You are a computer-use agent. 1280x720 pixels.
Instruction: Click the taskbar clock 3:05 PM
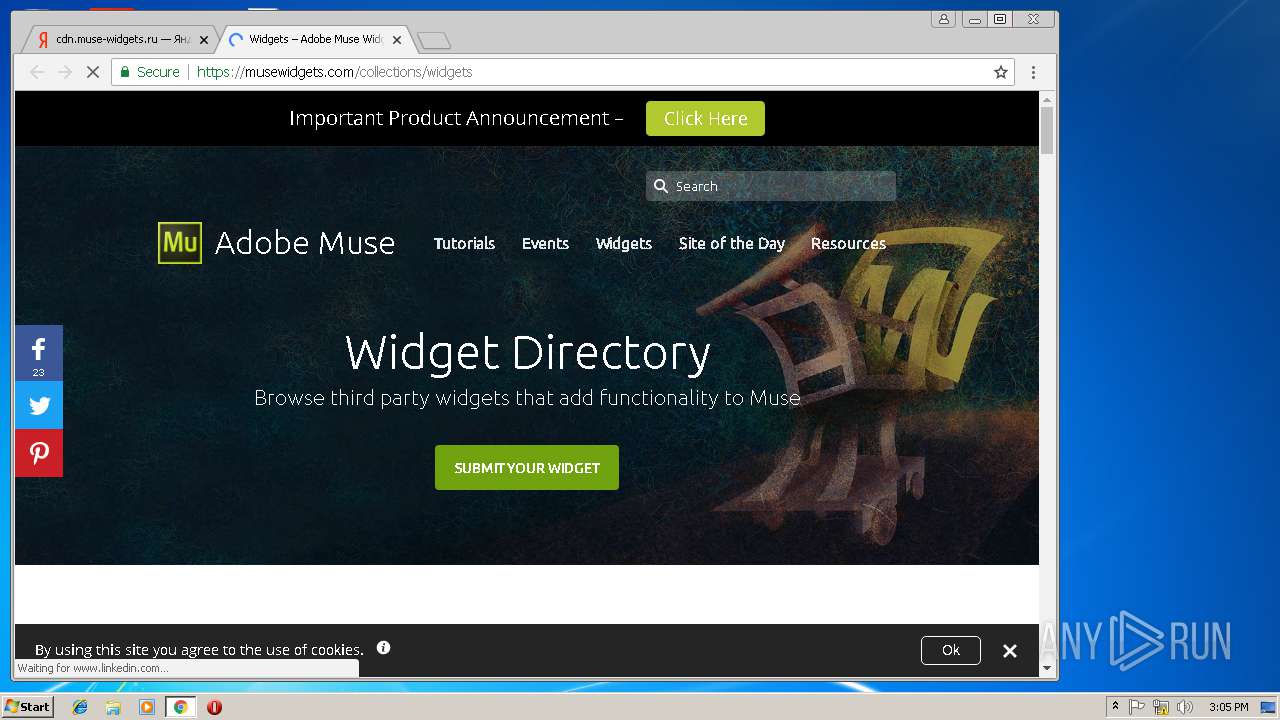(1228, 707)
